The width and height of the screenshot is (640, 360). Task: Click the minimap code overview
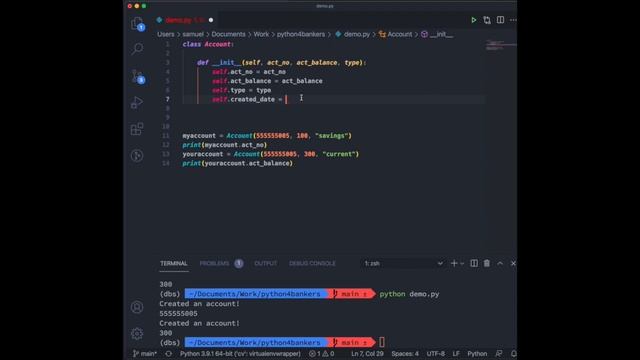pyautogui.click(x=501, y=45)
